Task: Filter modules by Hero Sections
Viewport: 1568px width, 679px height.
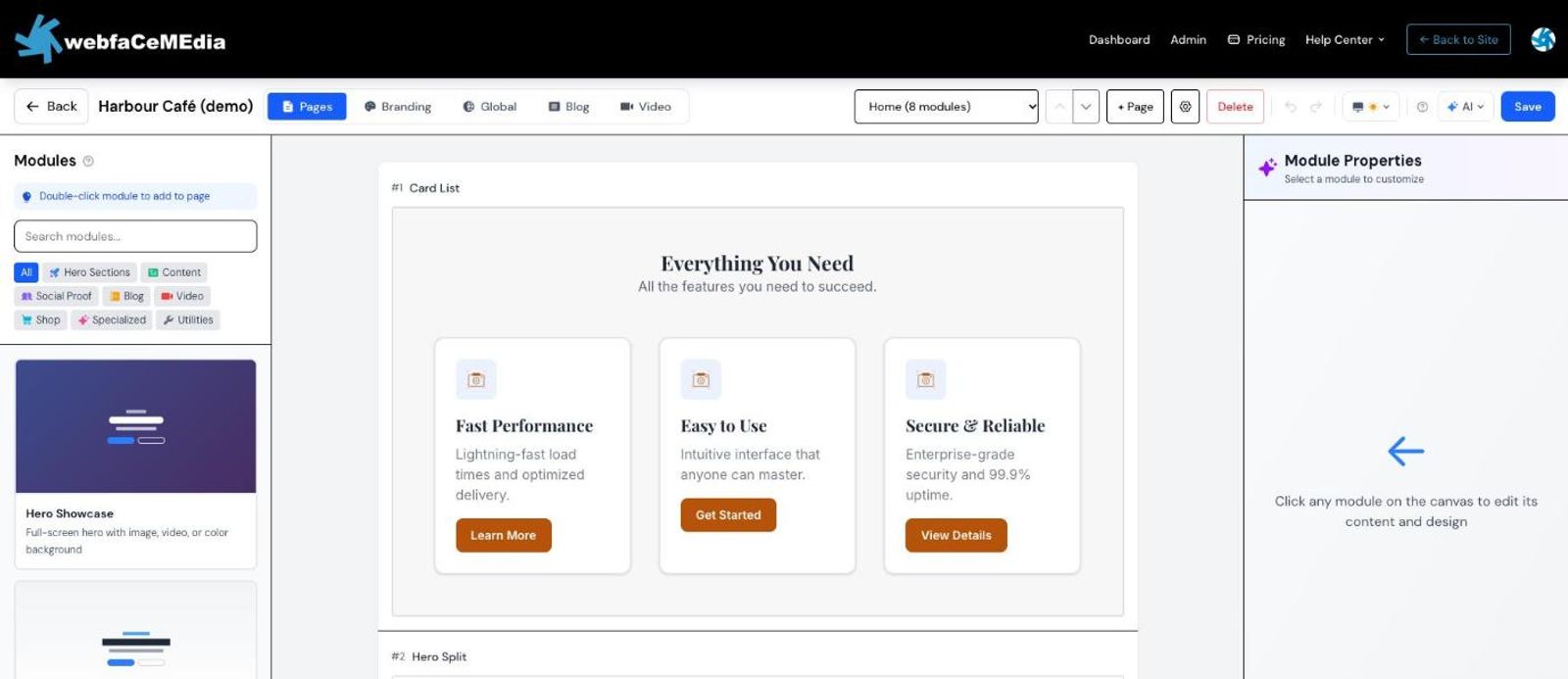Action: point(89,272)
